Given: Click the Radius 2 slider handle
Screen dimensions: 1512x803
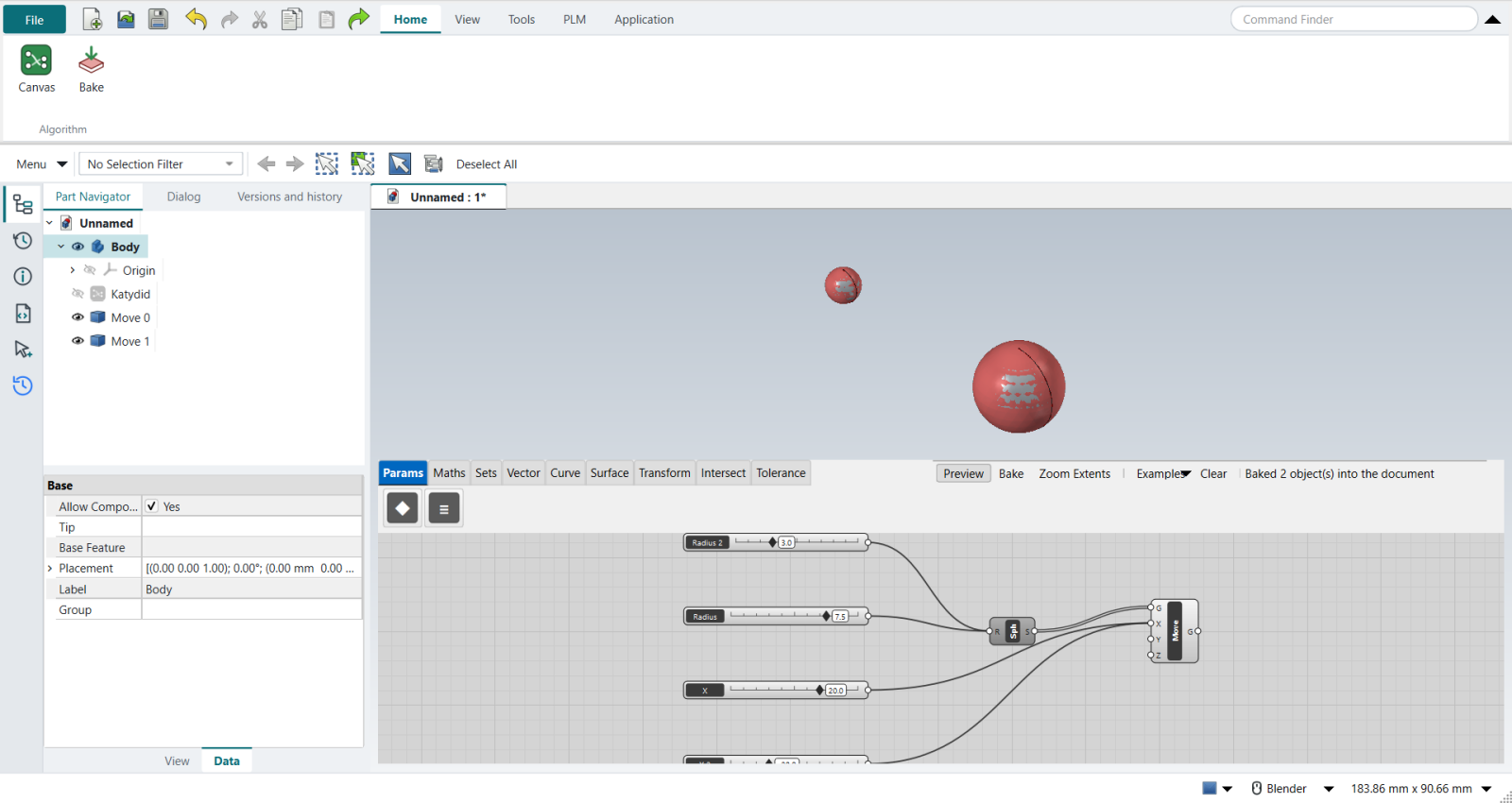Looking at the screenshot, I should click(773, 542).
